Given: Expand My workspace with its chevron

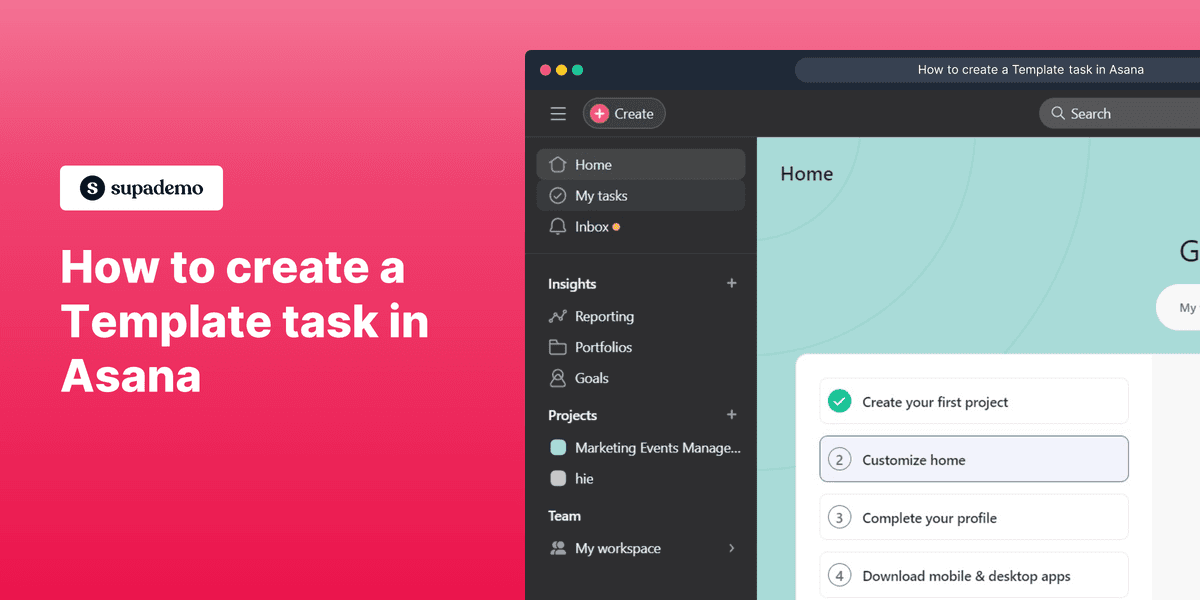Looking at the screenshot, I should pyautogui.click(x=731, y=548).
